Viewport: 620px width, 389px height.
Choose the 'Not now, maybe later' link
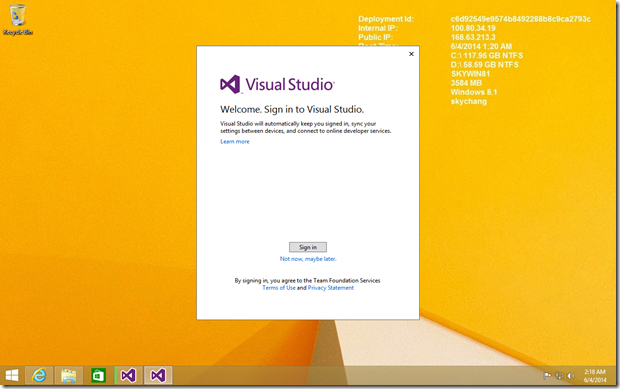pyautogui.click(x=308, y=259)
